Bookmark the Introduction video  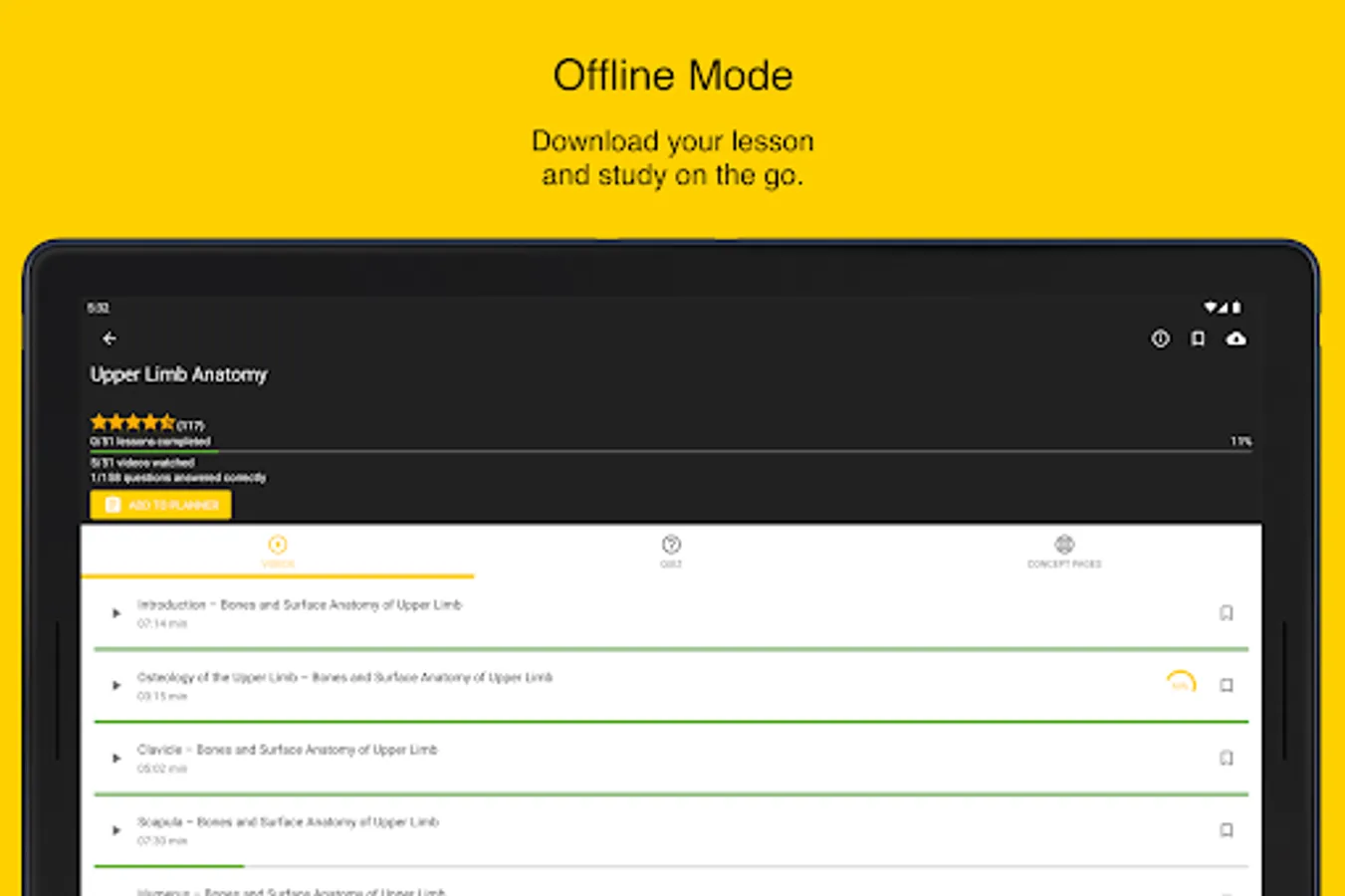click(1228, 612)
